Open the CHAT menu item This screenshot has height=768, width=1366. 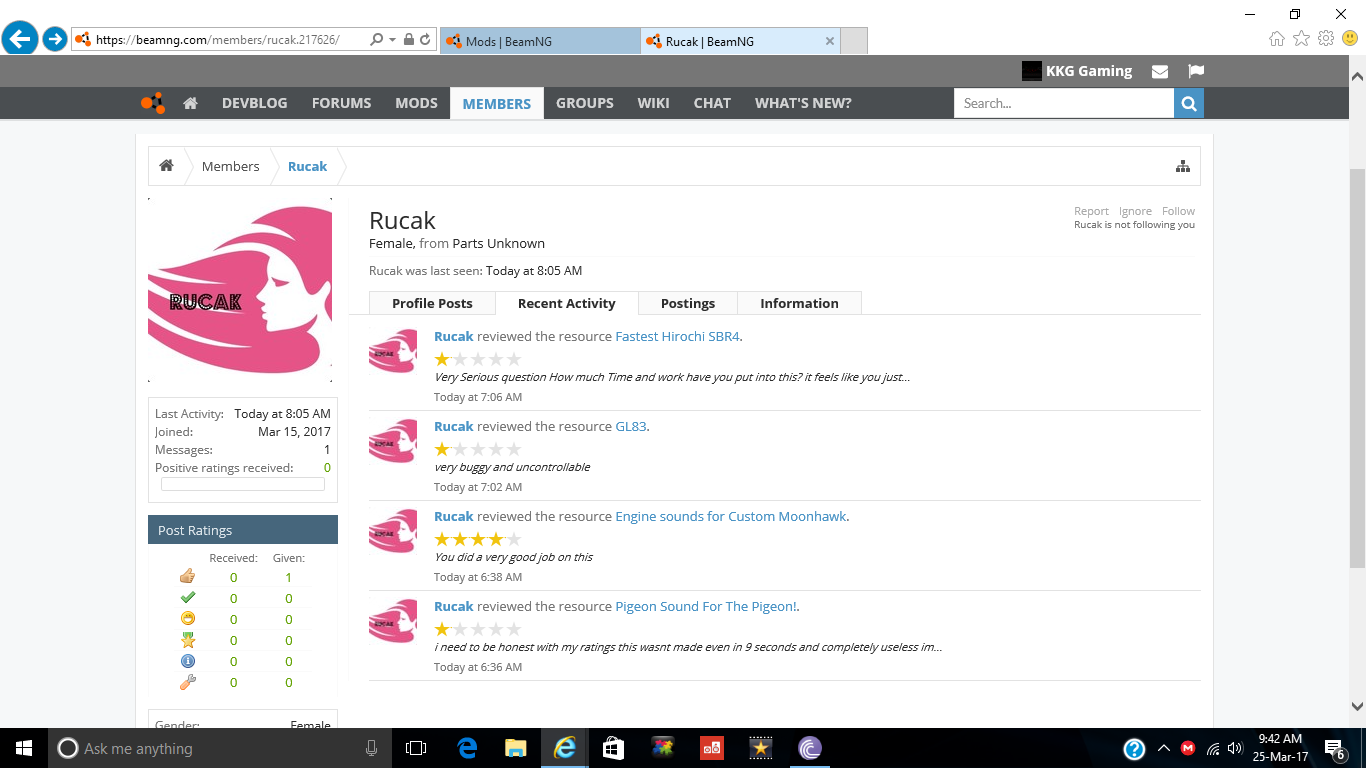coord(712,103)
